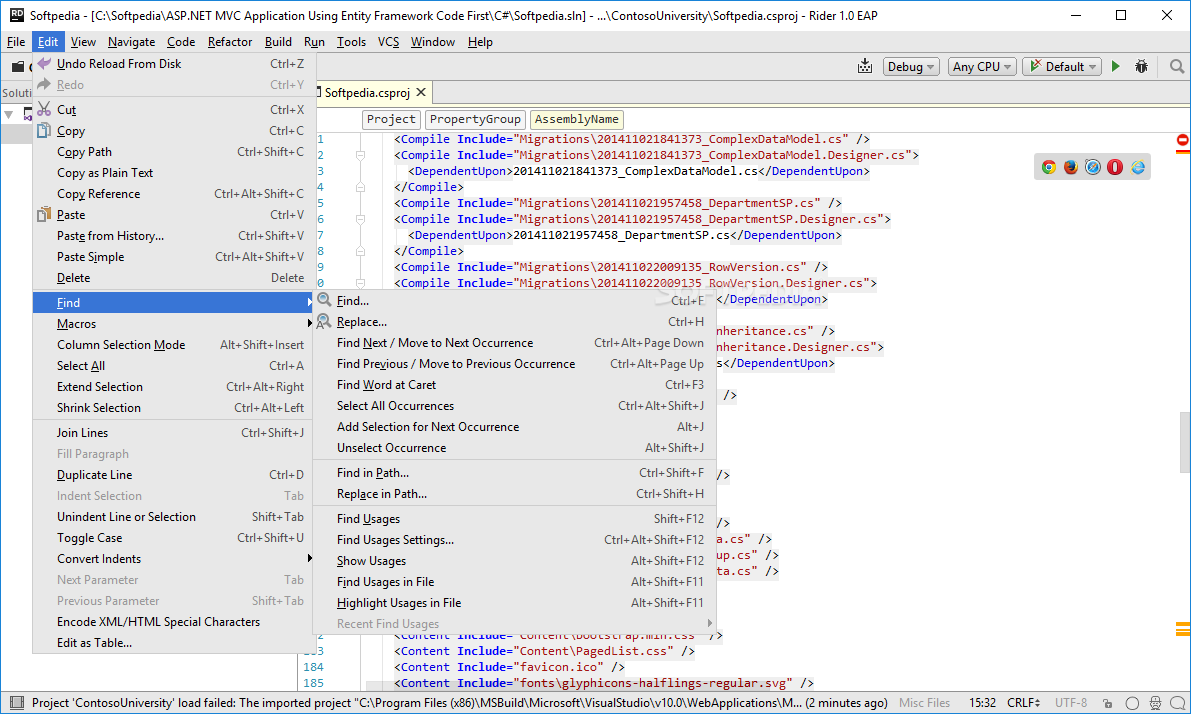The height and width of the screenshot is (714, 1191).
Task: Click the 15:32 caret position in status bar
Action: (x=982, y=703)
